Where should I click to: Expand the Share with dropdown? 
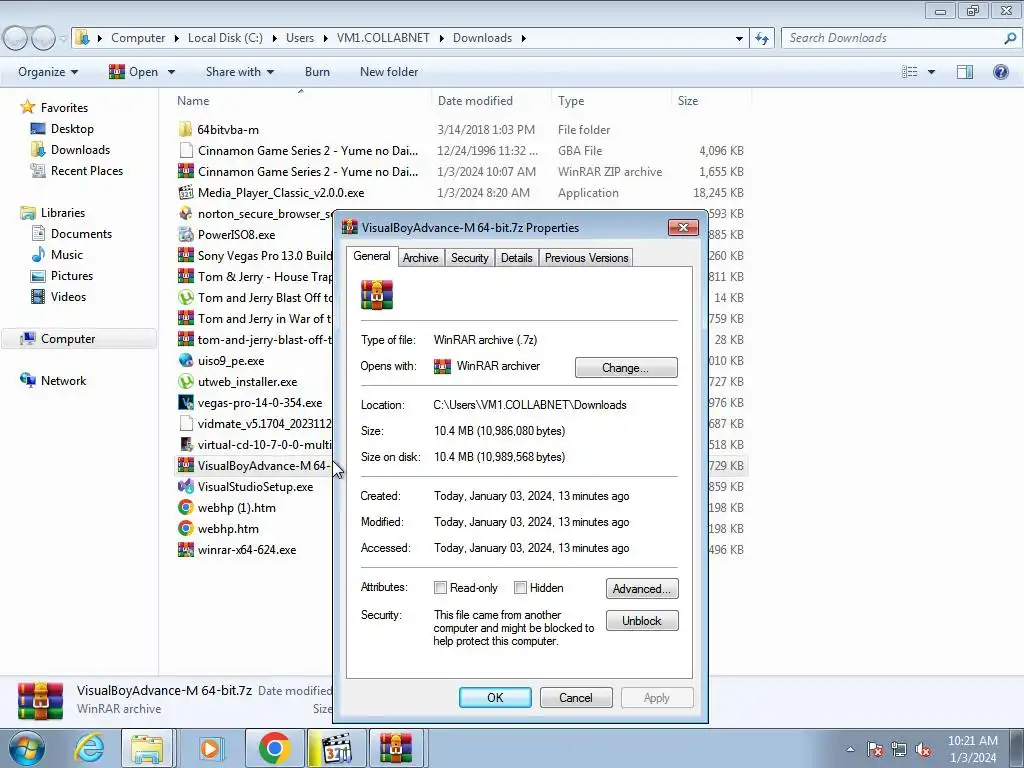point(240,72)
